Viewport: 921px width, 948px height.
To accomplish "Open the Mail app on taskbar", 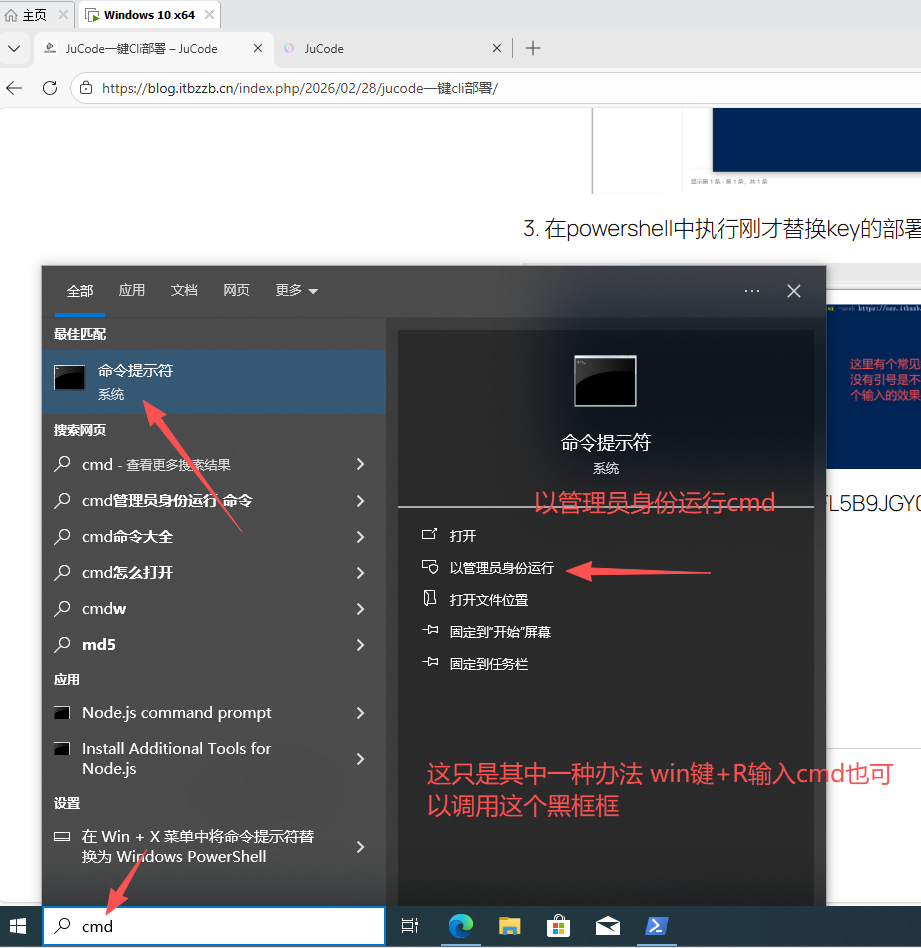I will (607, 926).
